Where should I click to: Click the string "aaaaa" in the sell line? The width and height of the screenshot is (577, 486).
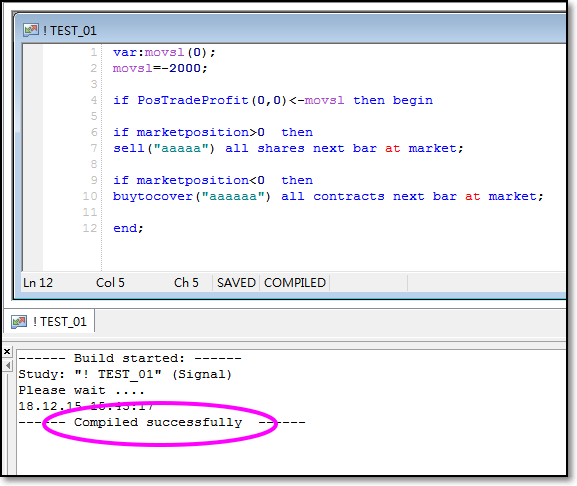pyautogui.click(x=181, y=148)
